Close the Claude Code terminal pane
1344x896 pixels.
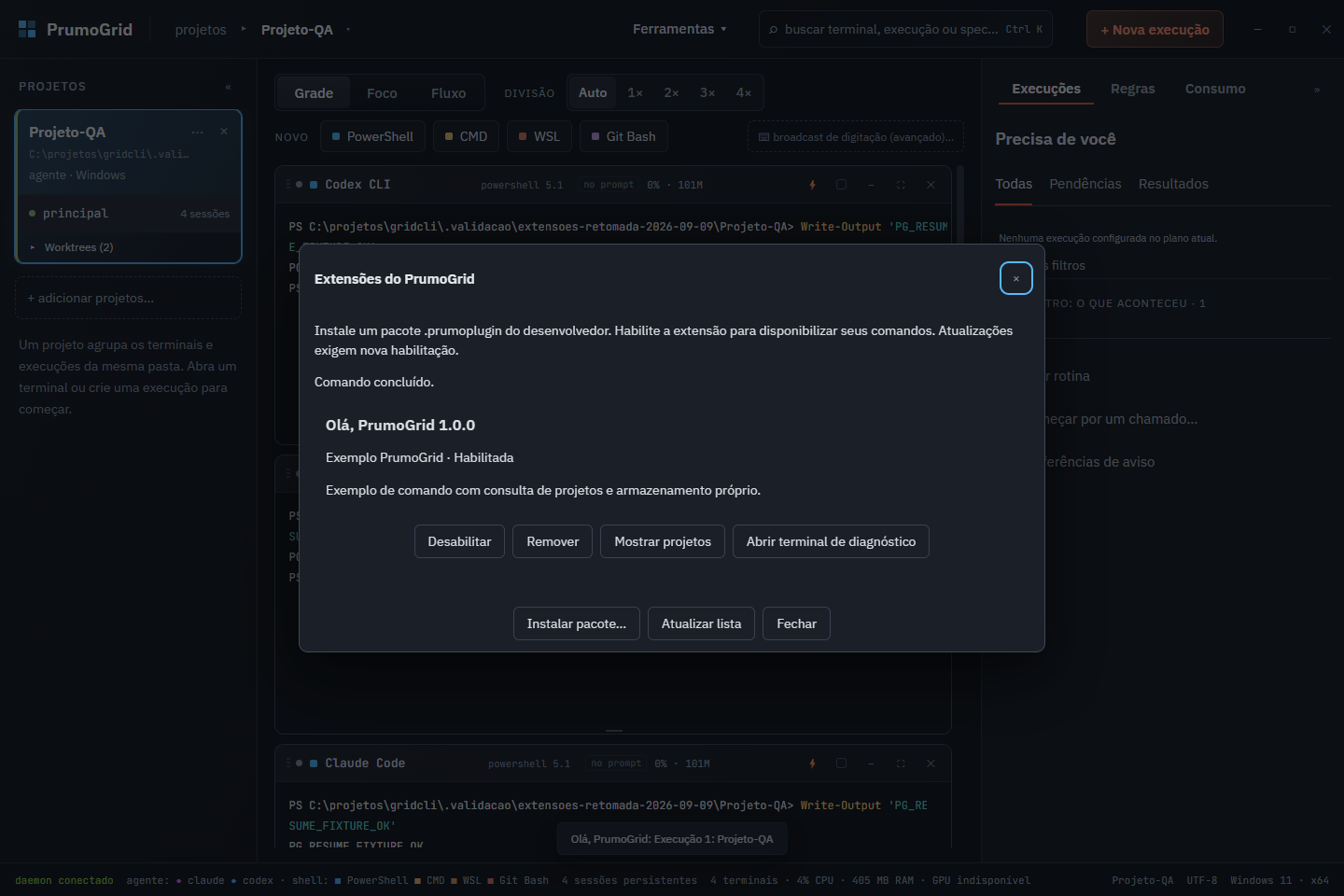click(931, 763)
